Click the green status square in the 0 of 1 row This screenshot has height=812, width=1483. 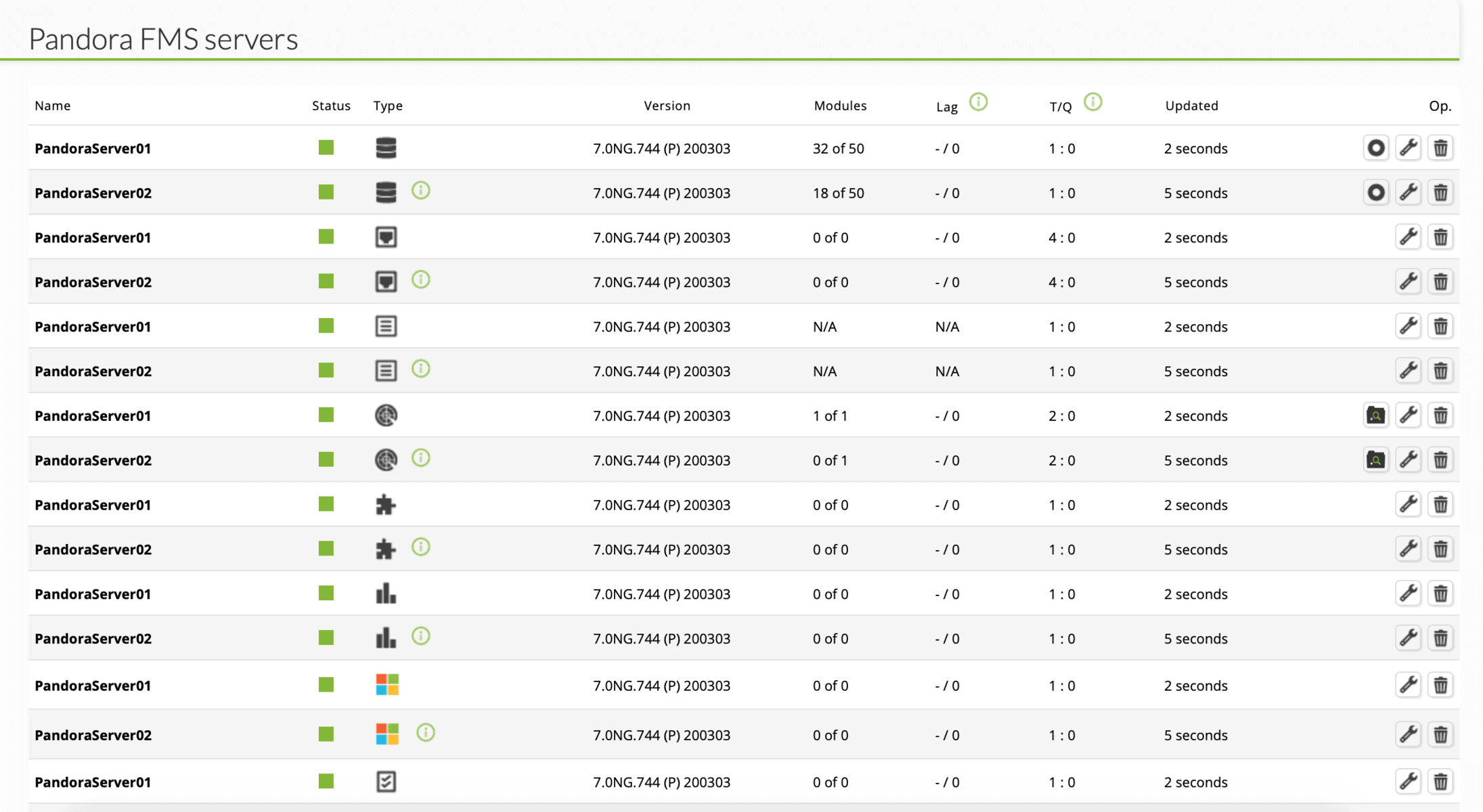(326, 459)
